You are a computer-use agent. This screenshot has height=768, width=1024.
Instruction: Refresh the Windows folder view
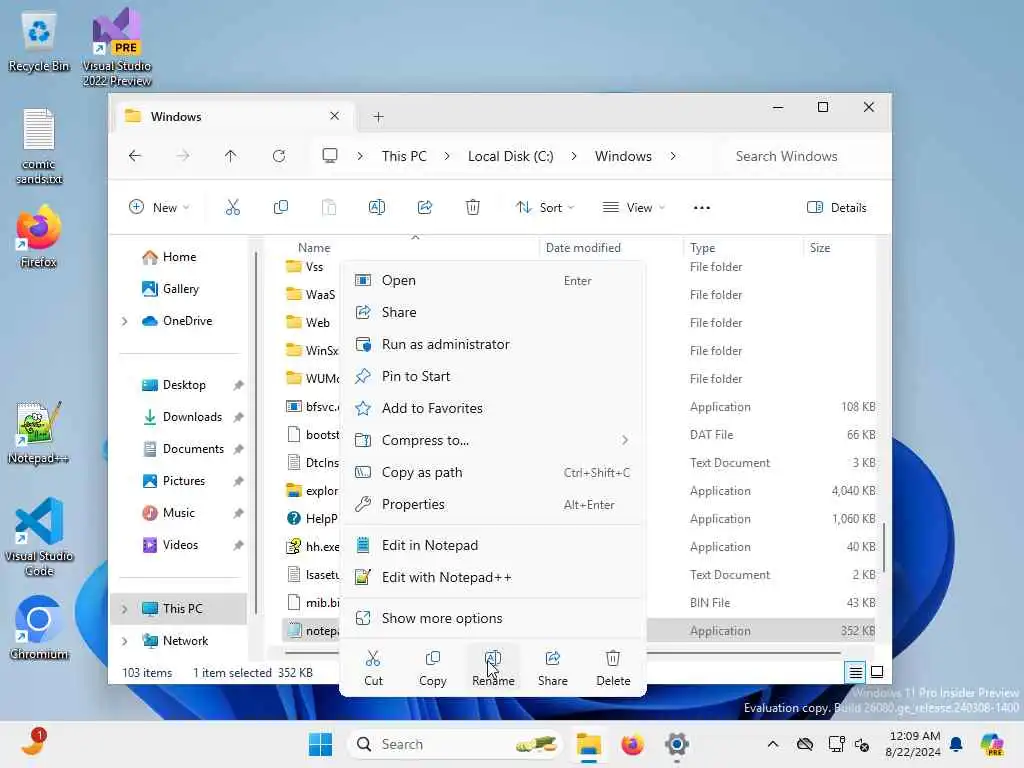[279, 156]
